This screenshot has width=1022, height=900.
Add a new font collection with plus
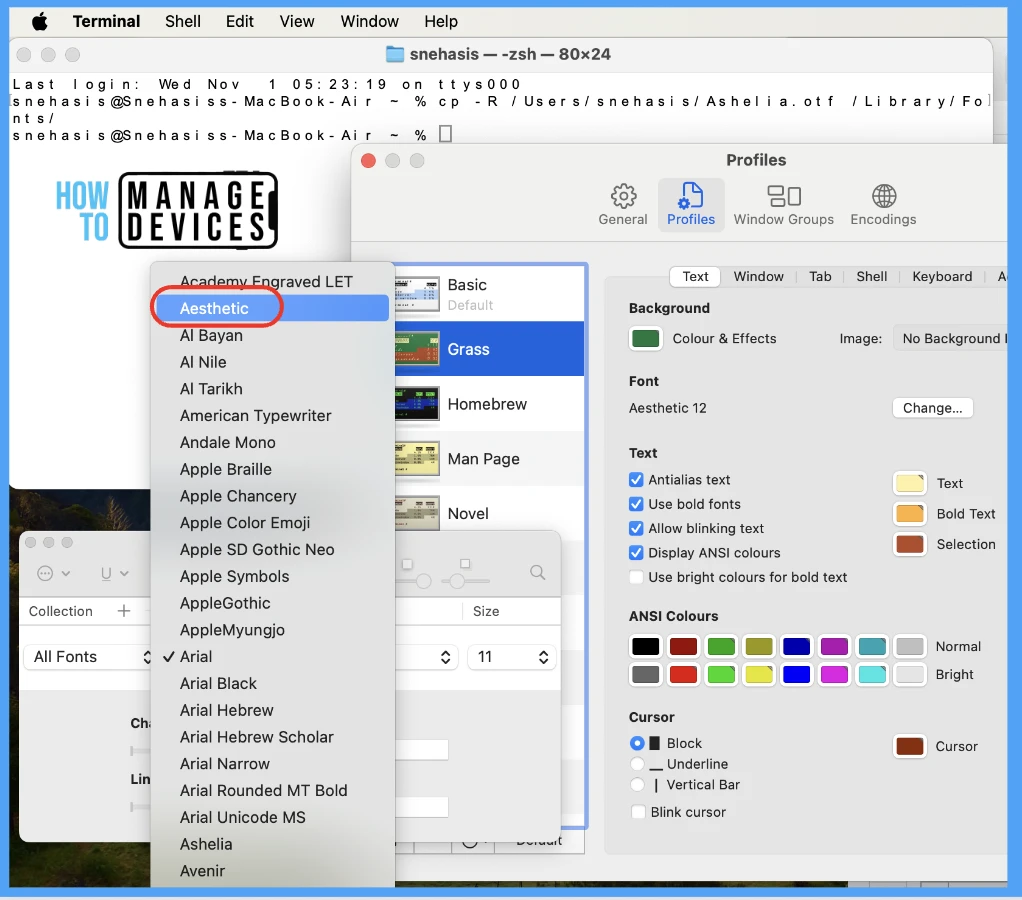tap(124, 611)
